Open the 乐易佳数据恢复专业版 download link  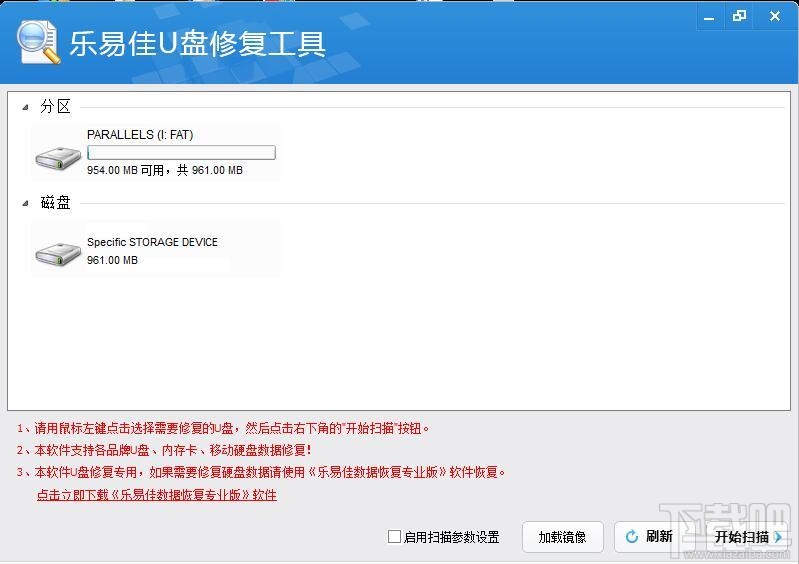click(x=157, y=495)
